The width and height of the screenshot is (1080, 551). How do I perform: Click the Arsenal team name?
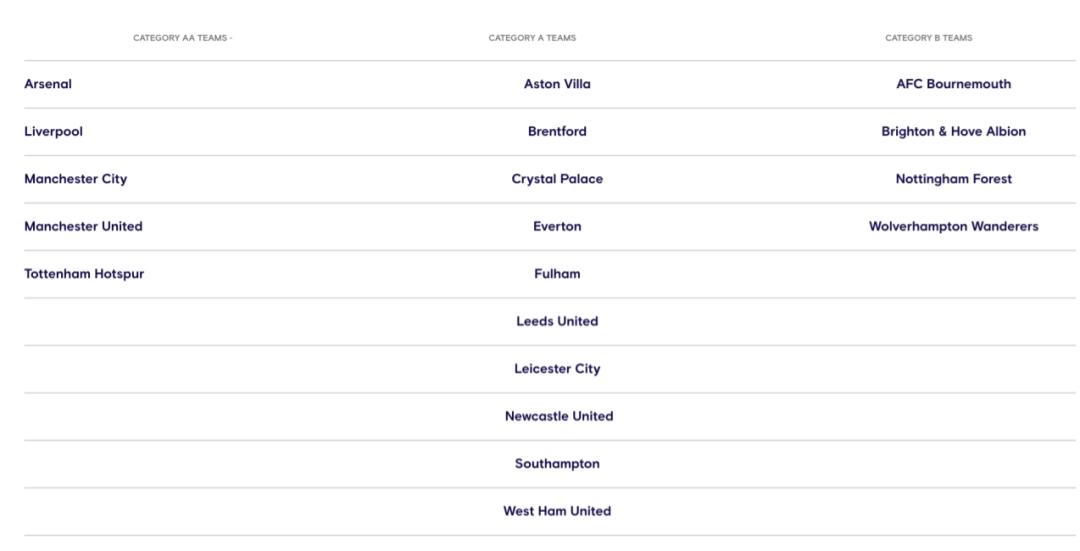click(48, 84)
